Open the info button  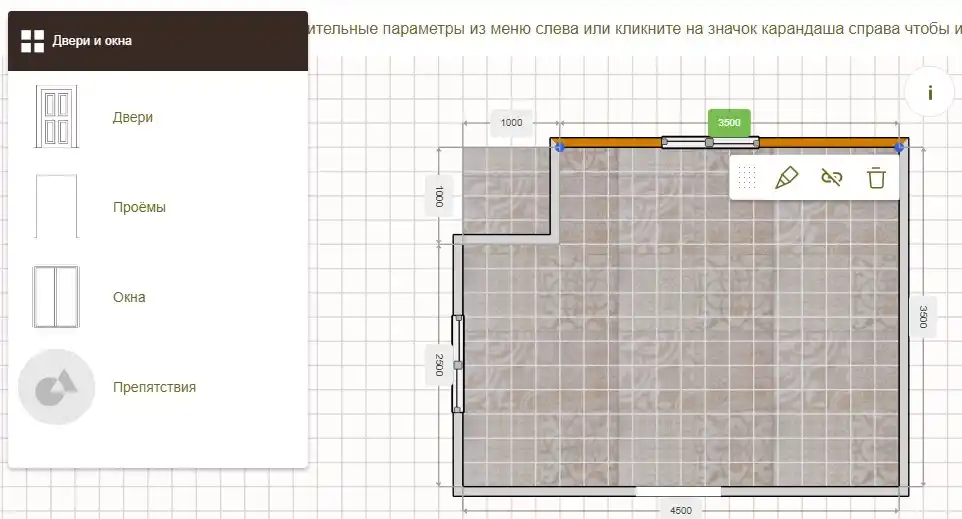[930, 93]
